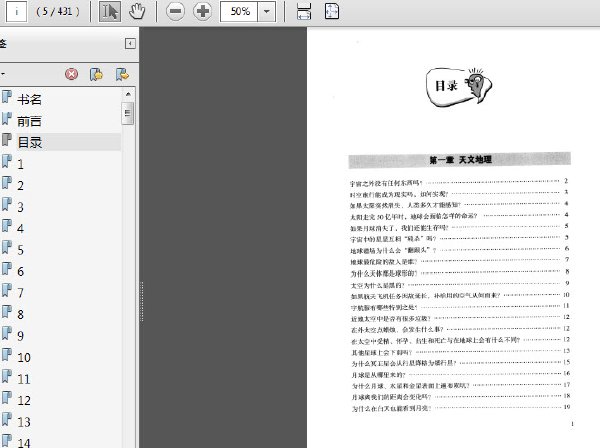Click the panel splitter grip handle
600x448 pixels.
pos(142,301)
